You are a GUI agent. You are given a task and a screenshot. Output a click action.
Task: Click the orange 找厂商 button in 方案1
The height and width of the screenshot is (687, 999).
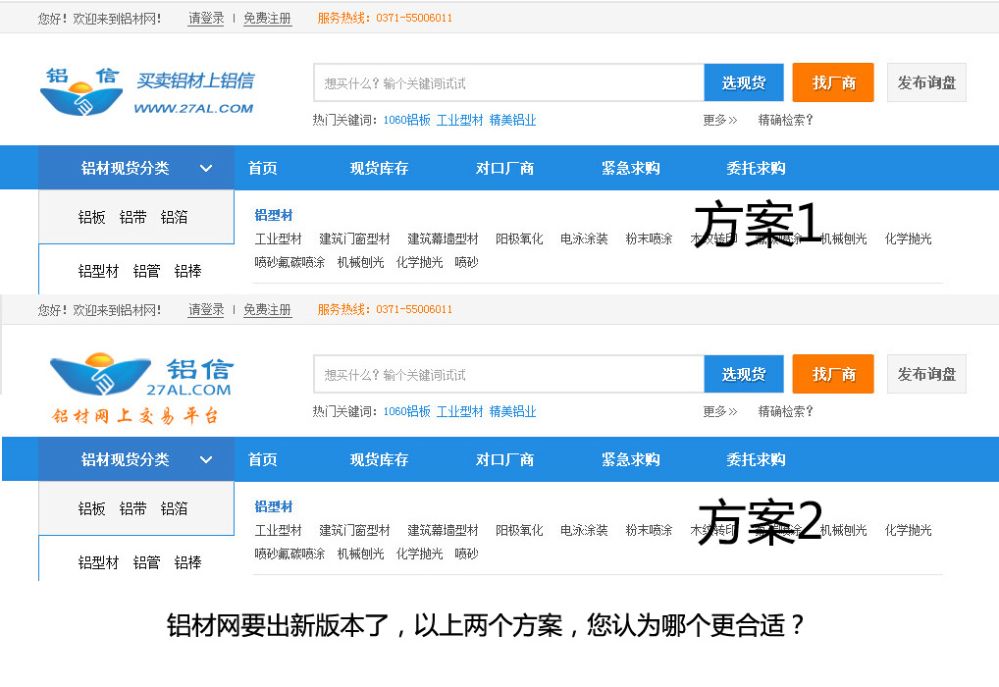coord(833,83)
